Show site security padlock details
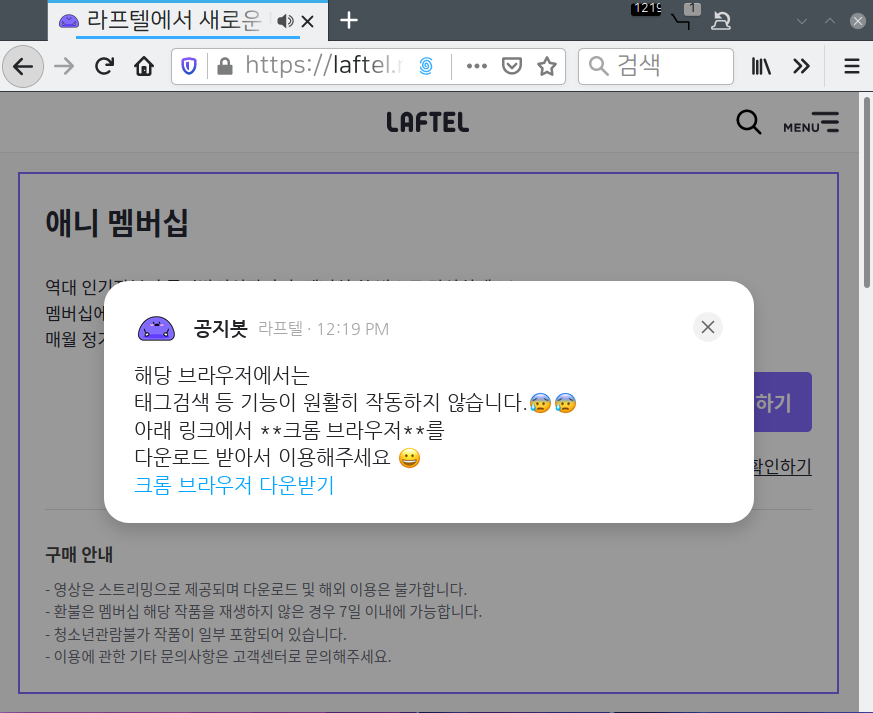 (225, 67)
